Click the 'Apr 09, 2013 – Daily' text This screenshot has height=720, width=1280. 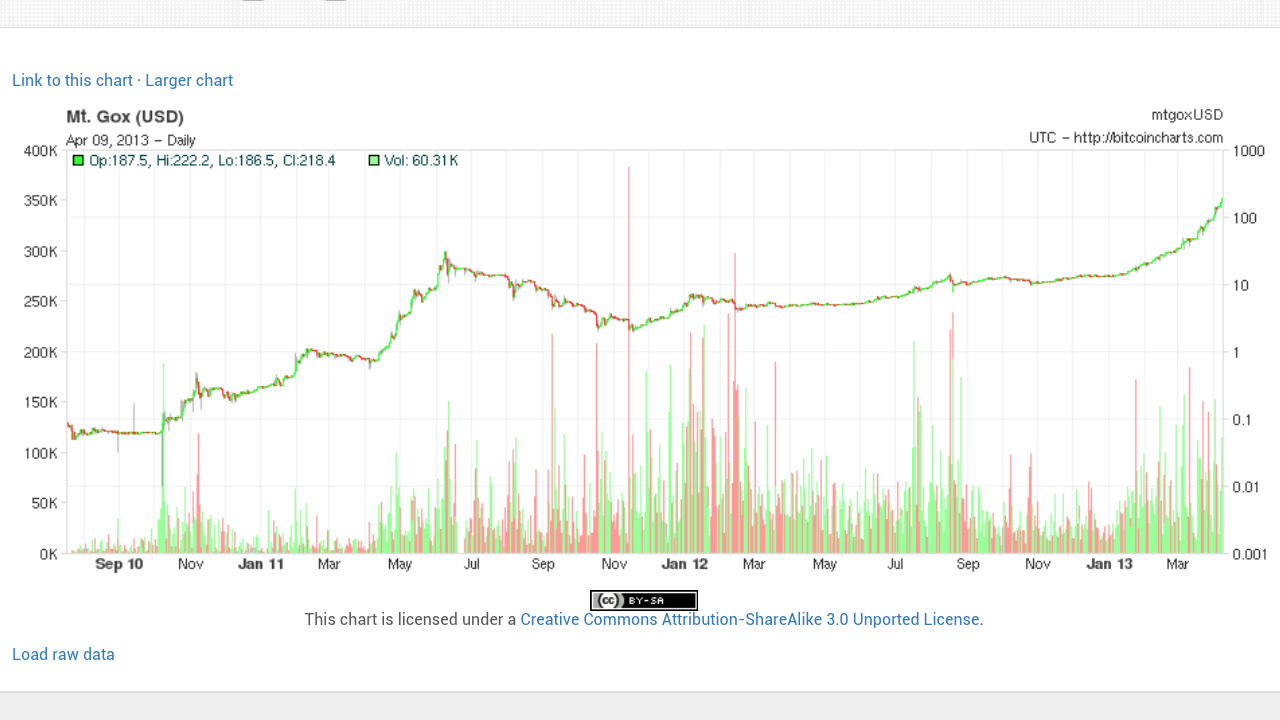(131, 140)
